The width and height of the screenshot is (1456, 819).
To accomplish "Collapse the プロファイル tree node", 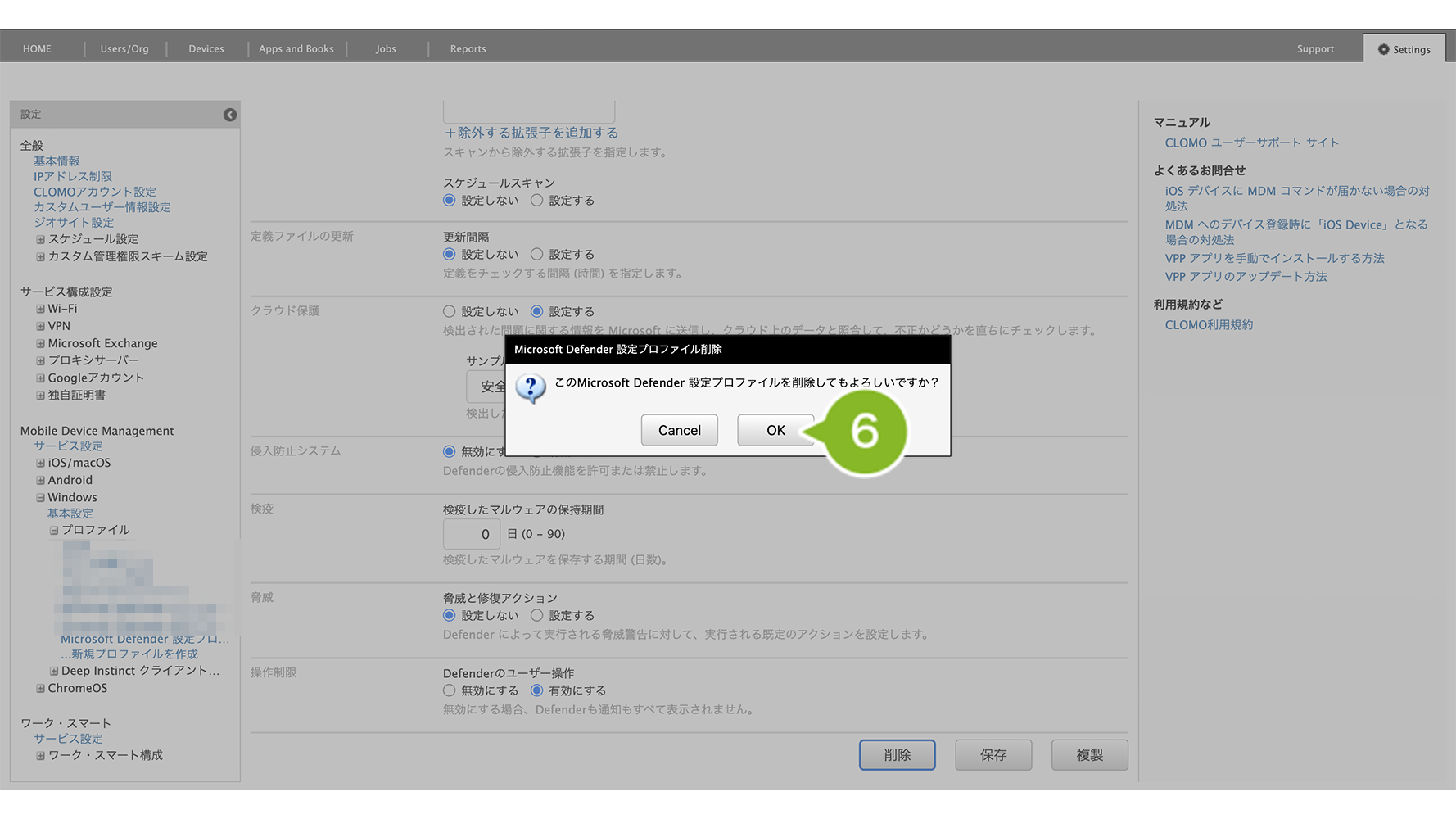I will point(54,530).
